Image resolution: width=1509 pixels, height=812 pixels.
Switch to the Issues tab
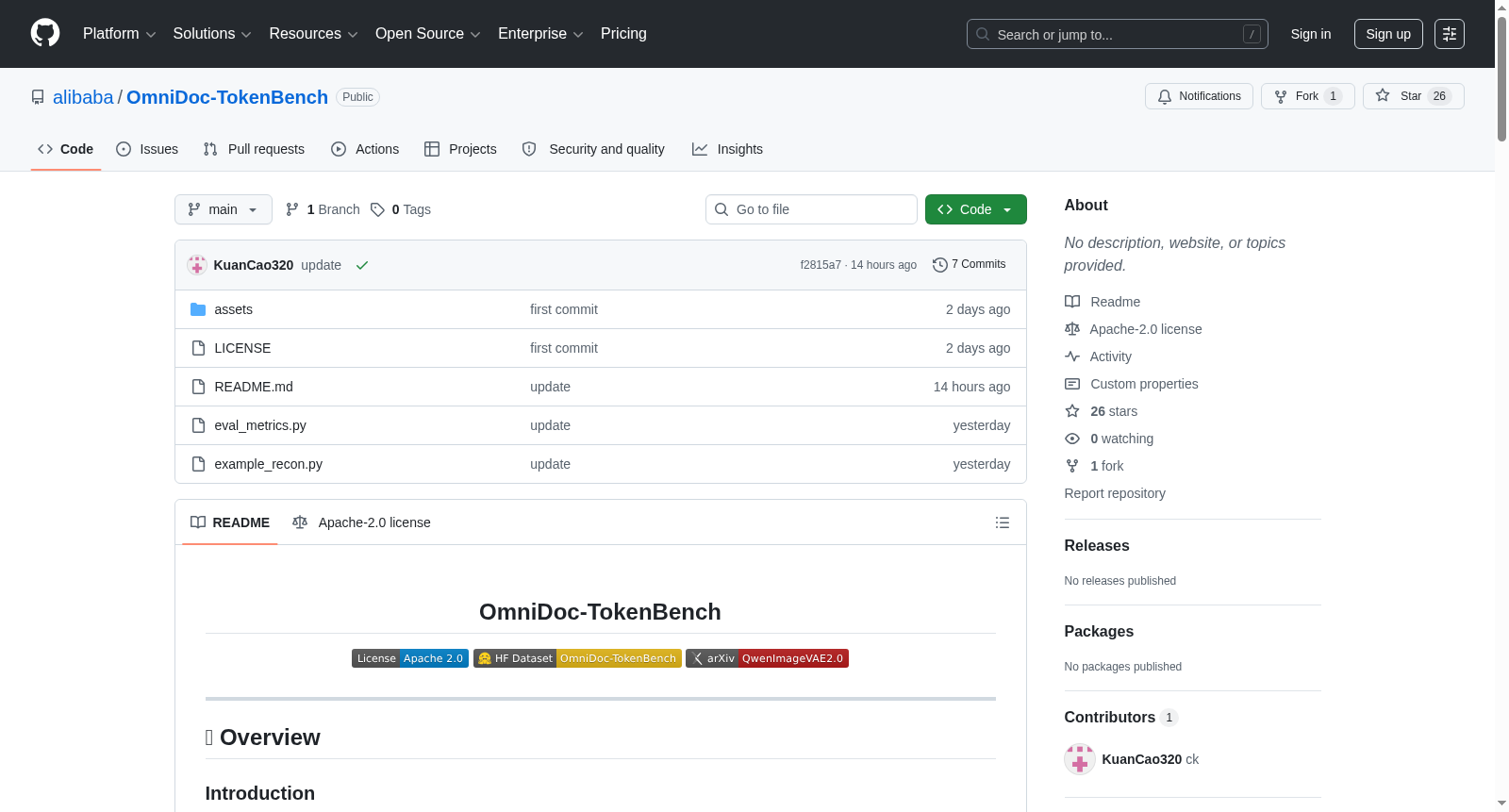coord(147,149)
